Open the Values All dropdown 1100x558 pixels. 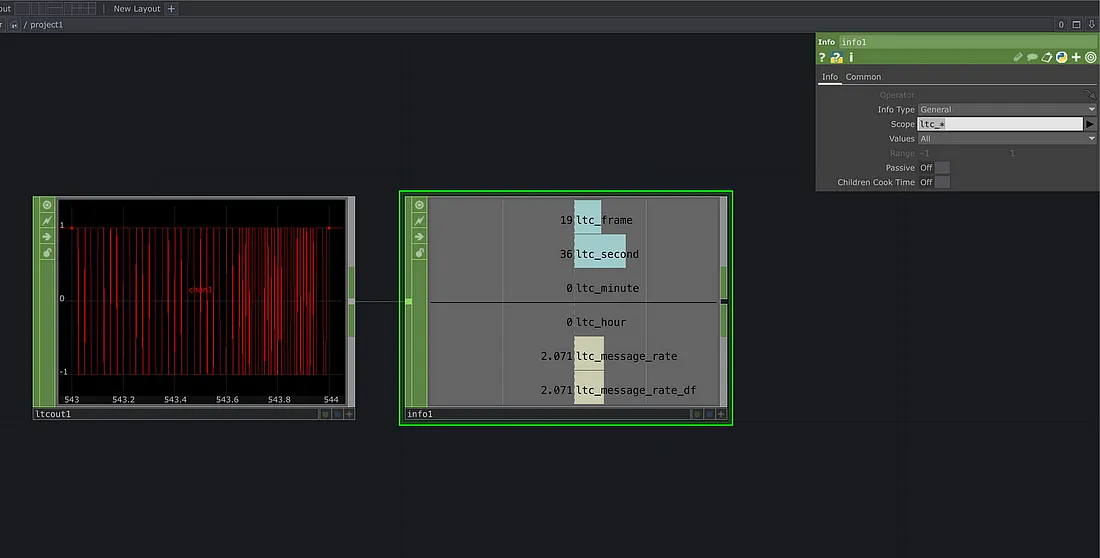(x=1007, y=139)
